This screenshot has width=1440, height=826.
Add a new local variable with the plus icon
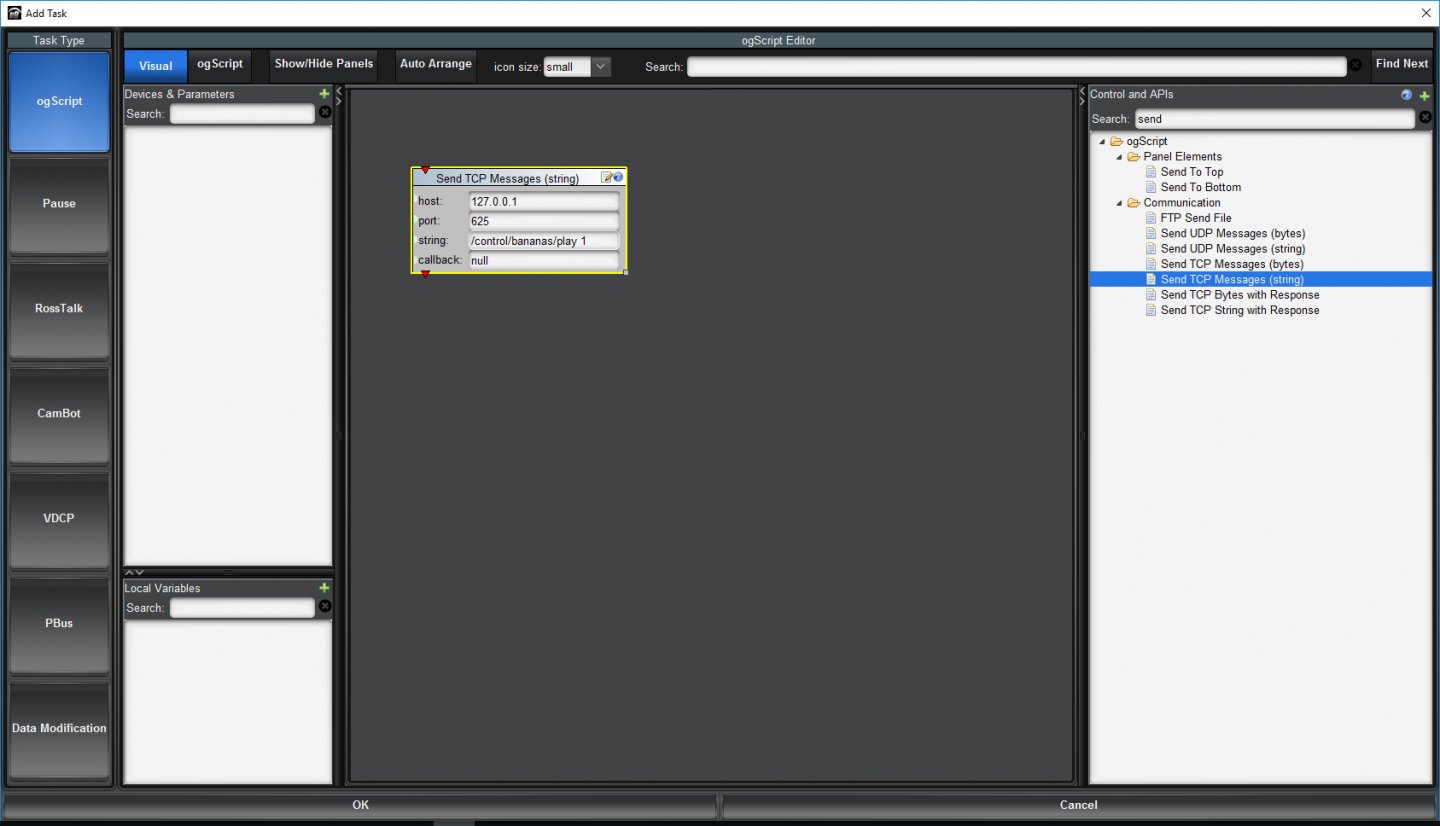[324, 588]
